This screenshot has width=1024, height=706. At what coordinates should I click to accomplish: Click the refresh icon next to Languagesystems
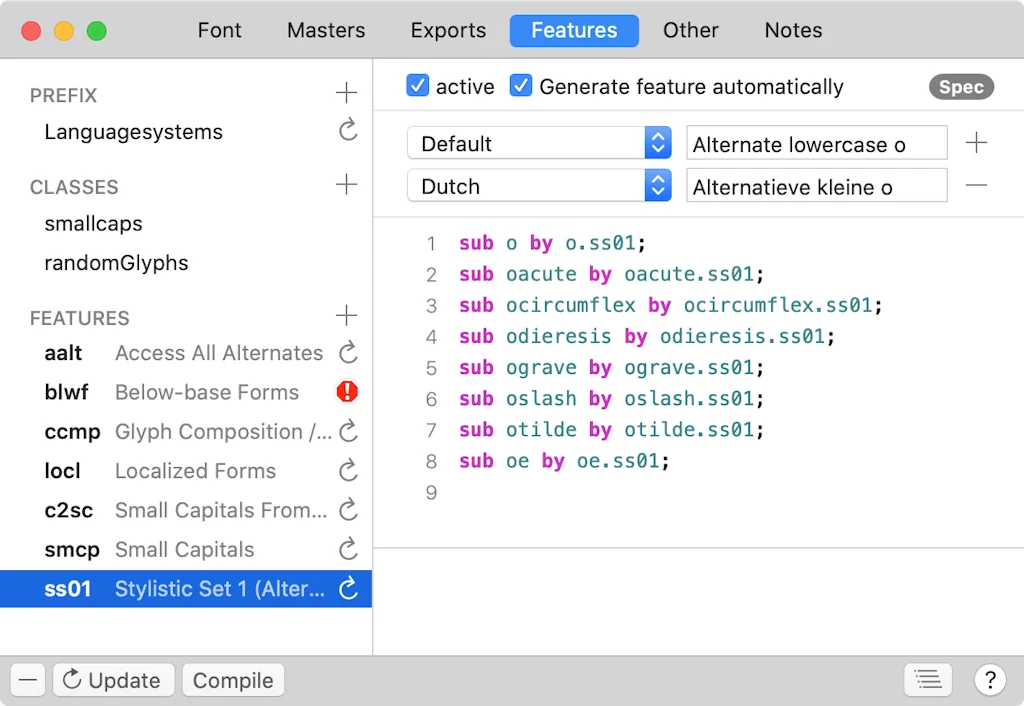coord(348,131)
